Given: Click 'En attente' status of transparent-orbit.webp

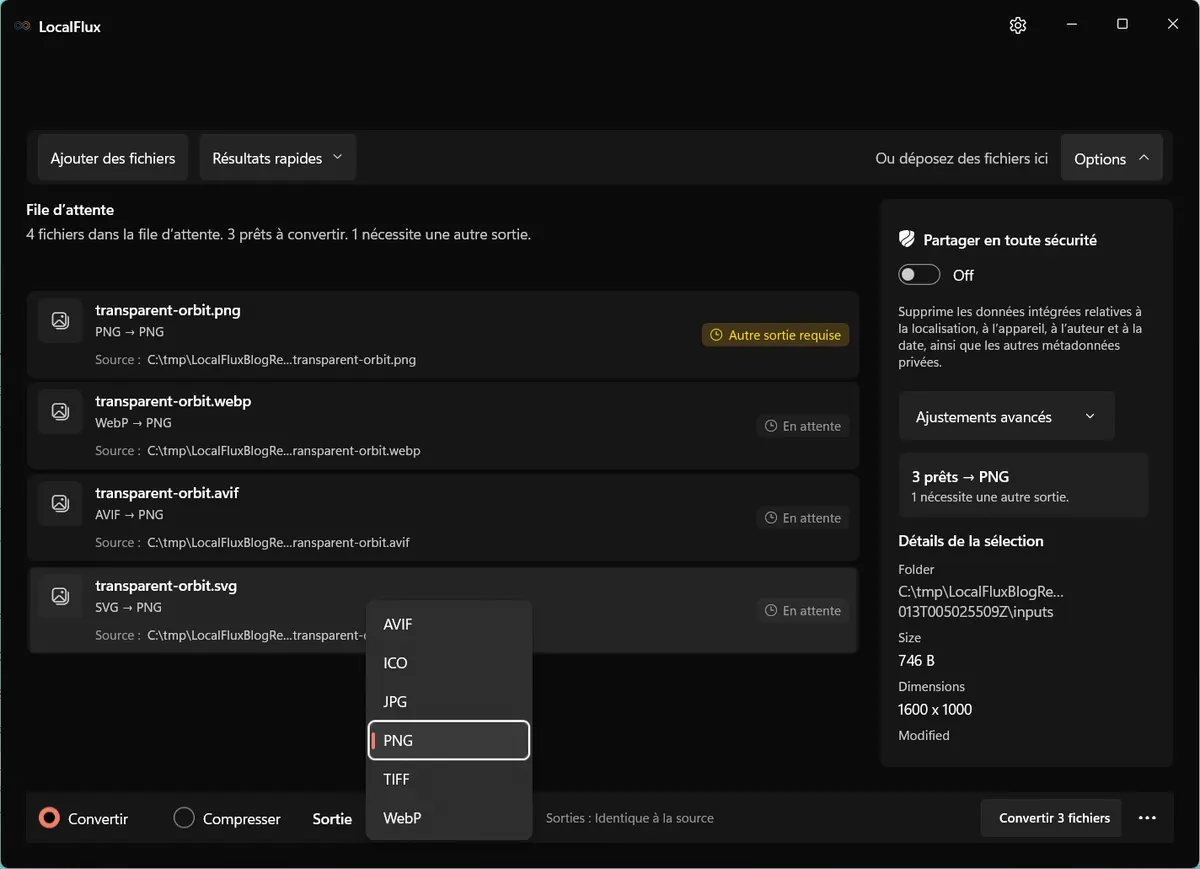Looking at the screenshot, I should click(x=803, y=426).
